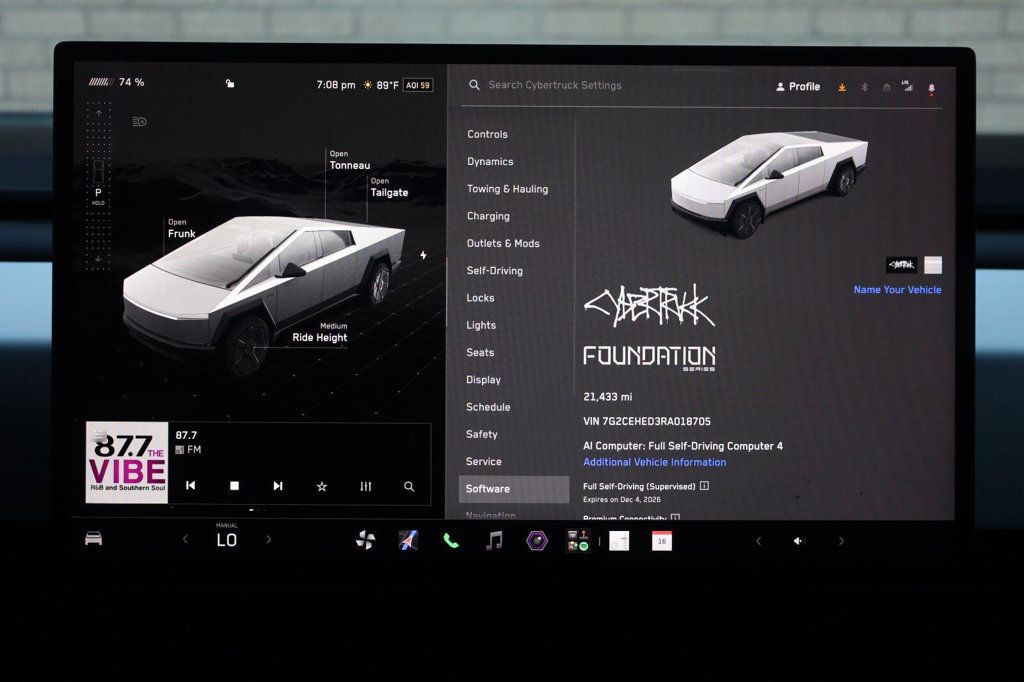Open the music note Media app
1024x682 pixels.
[x=494, y=540]
